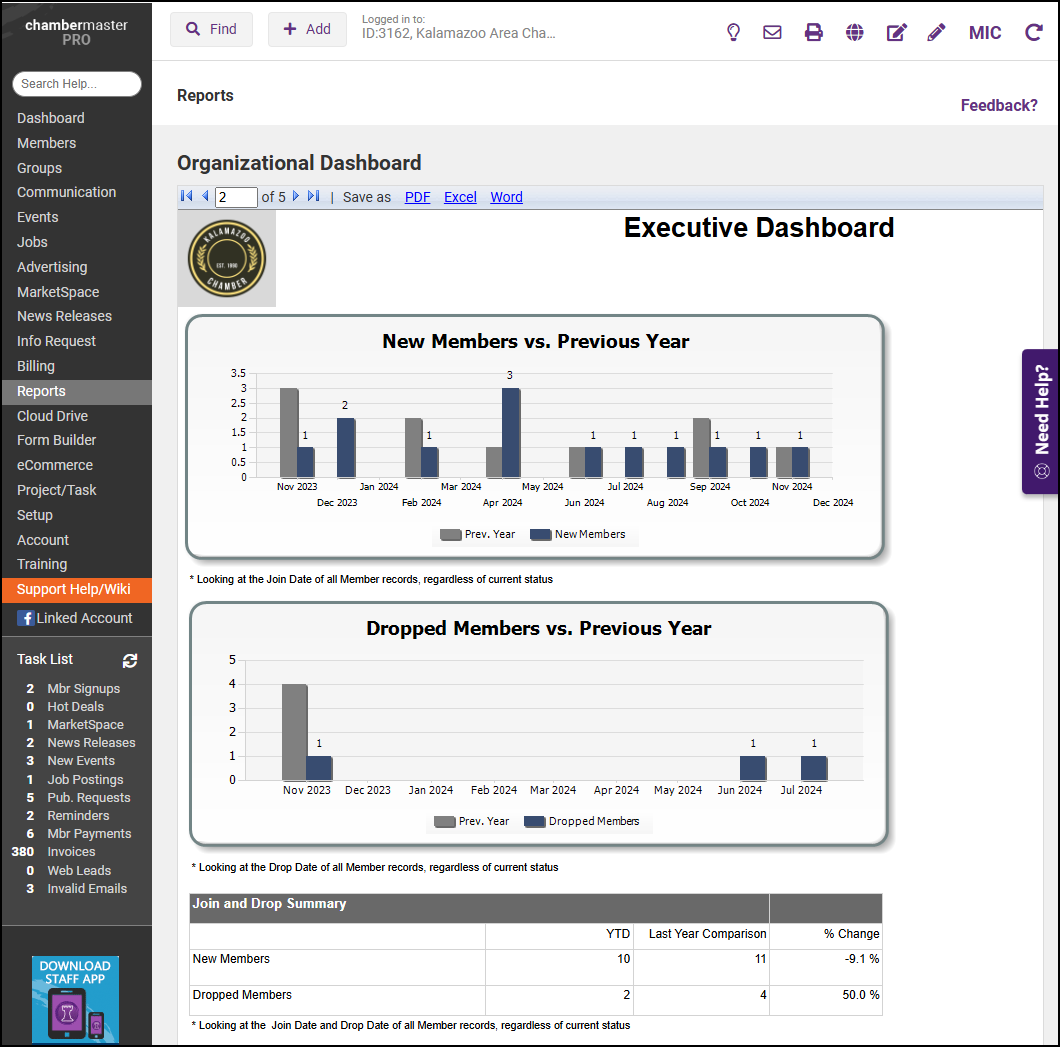Go to previous report page
This screenshot has height=1047, width=1060.
tap(205, 196)
